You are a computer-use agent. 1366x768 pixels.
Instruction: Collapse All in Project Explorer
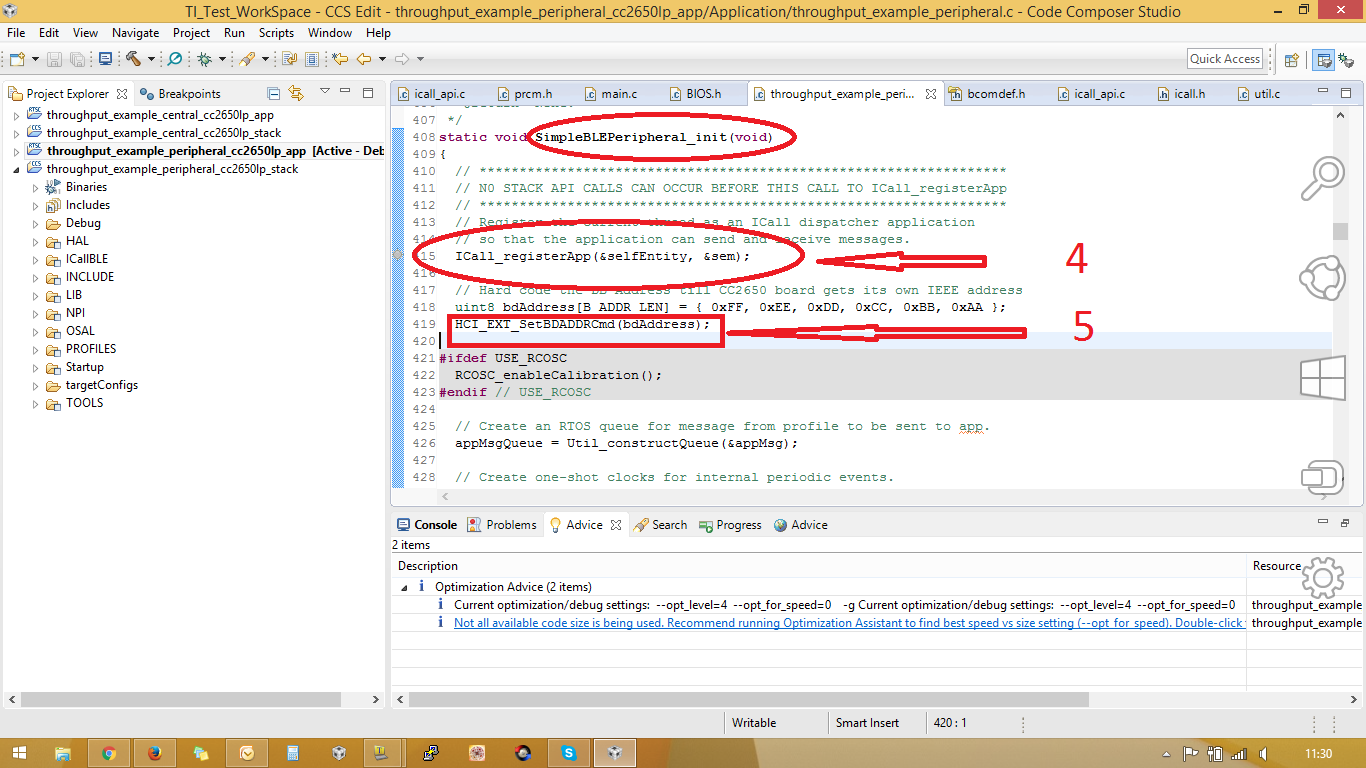[274, 93]
